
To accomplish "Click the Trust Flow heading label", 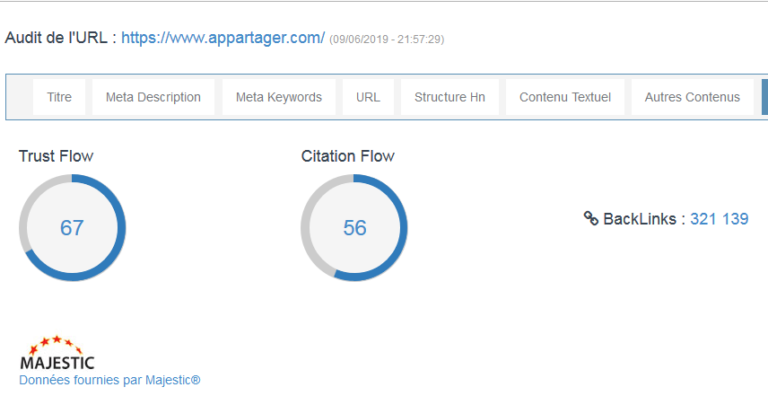I will click(x=56, y=156).
